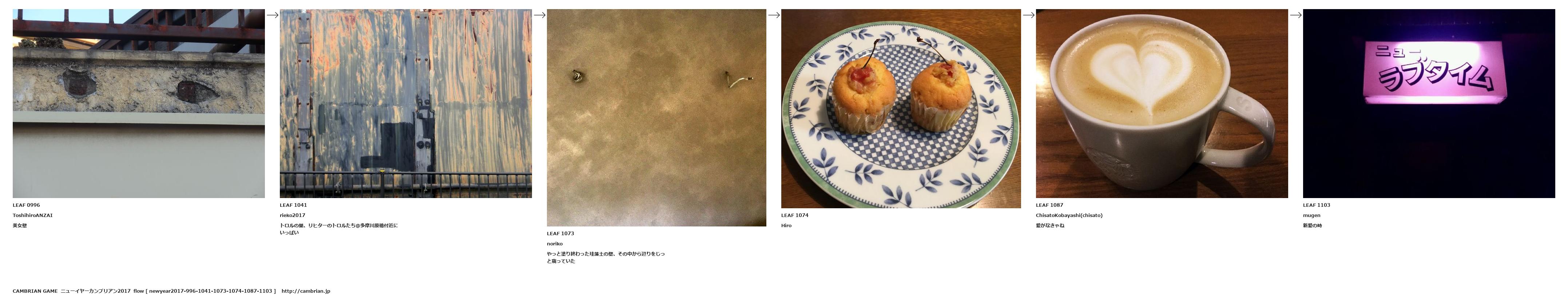Open the rusty metal wall photo
Image resolution: width=1568 pixels, height=300 pixels.
[x=405, y=103]
